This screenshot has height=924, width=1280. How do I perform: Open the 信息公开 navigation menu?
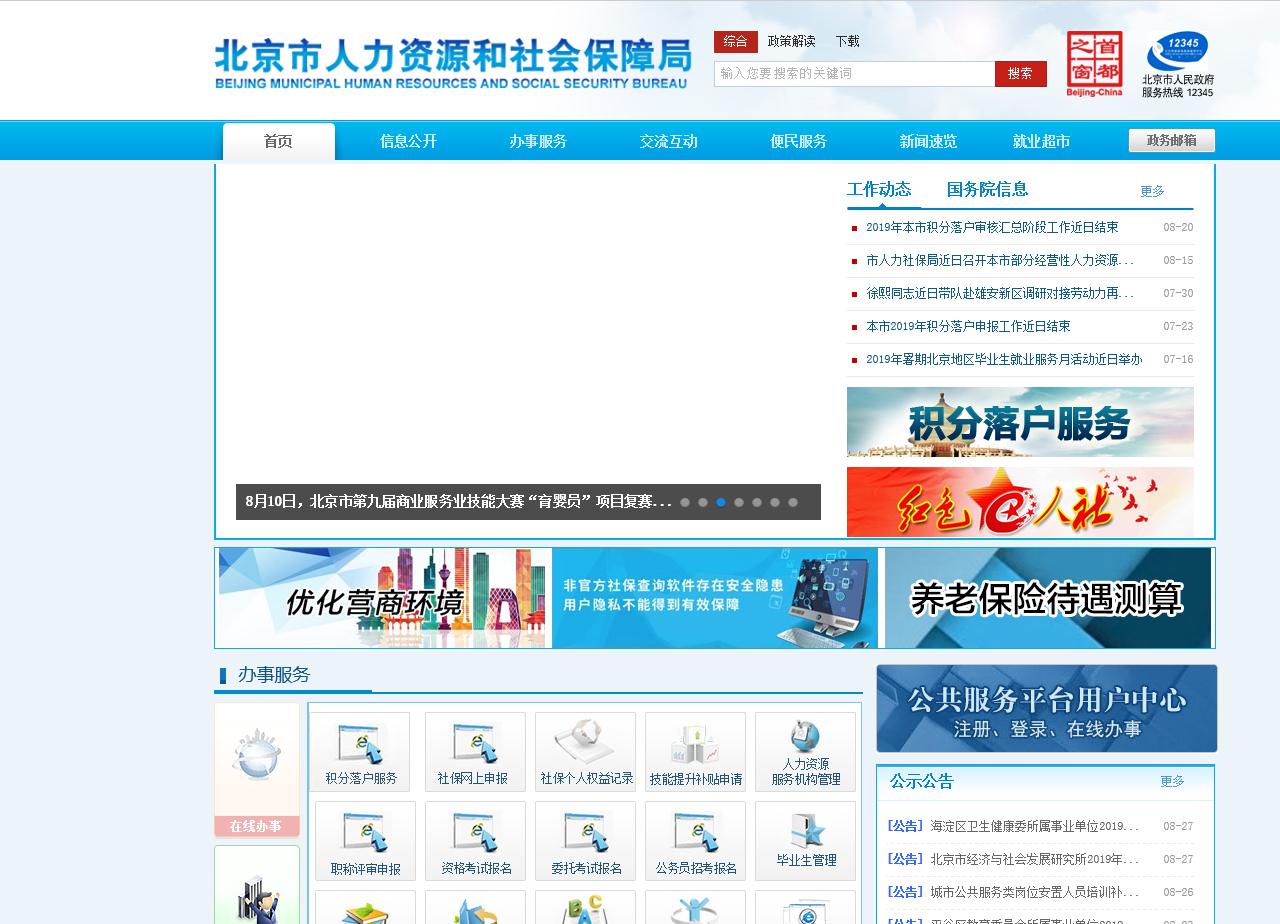click(x=407, y=141)
